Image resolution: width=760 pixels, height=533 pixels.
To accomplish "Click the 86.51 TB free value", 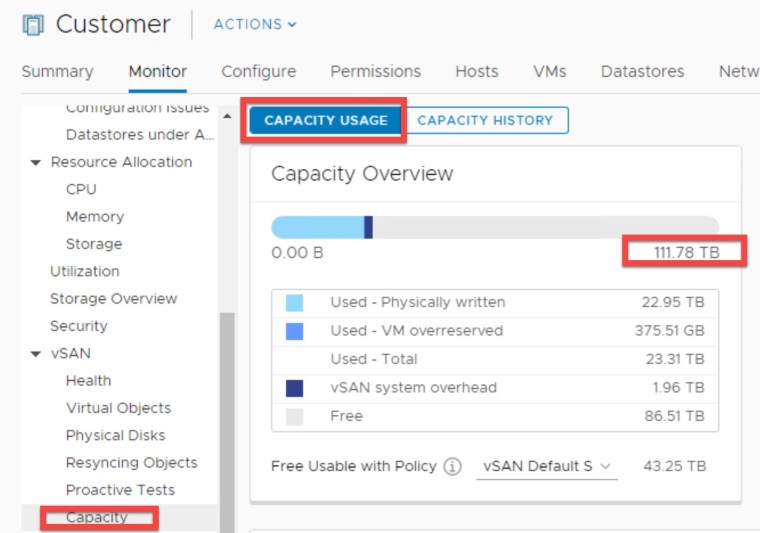I will click(x=674, y=416).
